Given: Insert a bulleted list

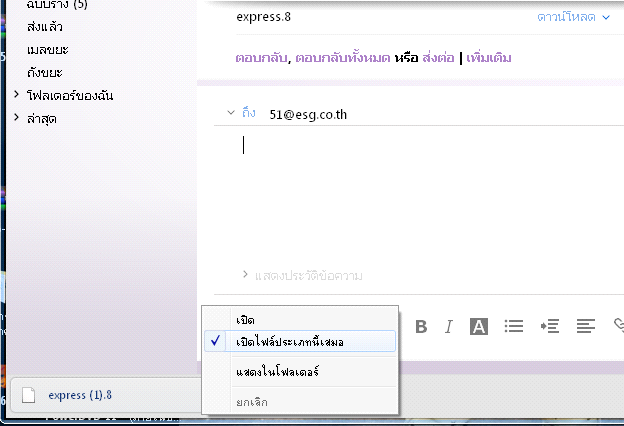Looking at the screenshot, I should (514, 326).
